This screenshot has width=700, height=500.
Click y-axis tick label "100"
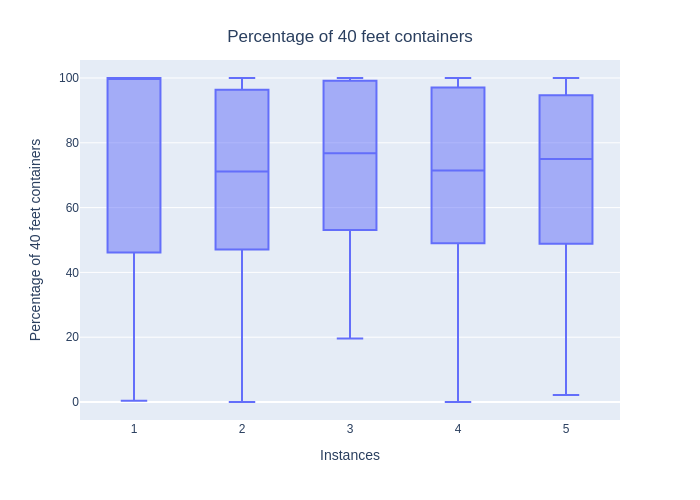(x=69, y=78)
